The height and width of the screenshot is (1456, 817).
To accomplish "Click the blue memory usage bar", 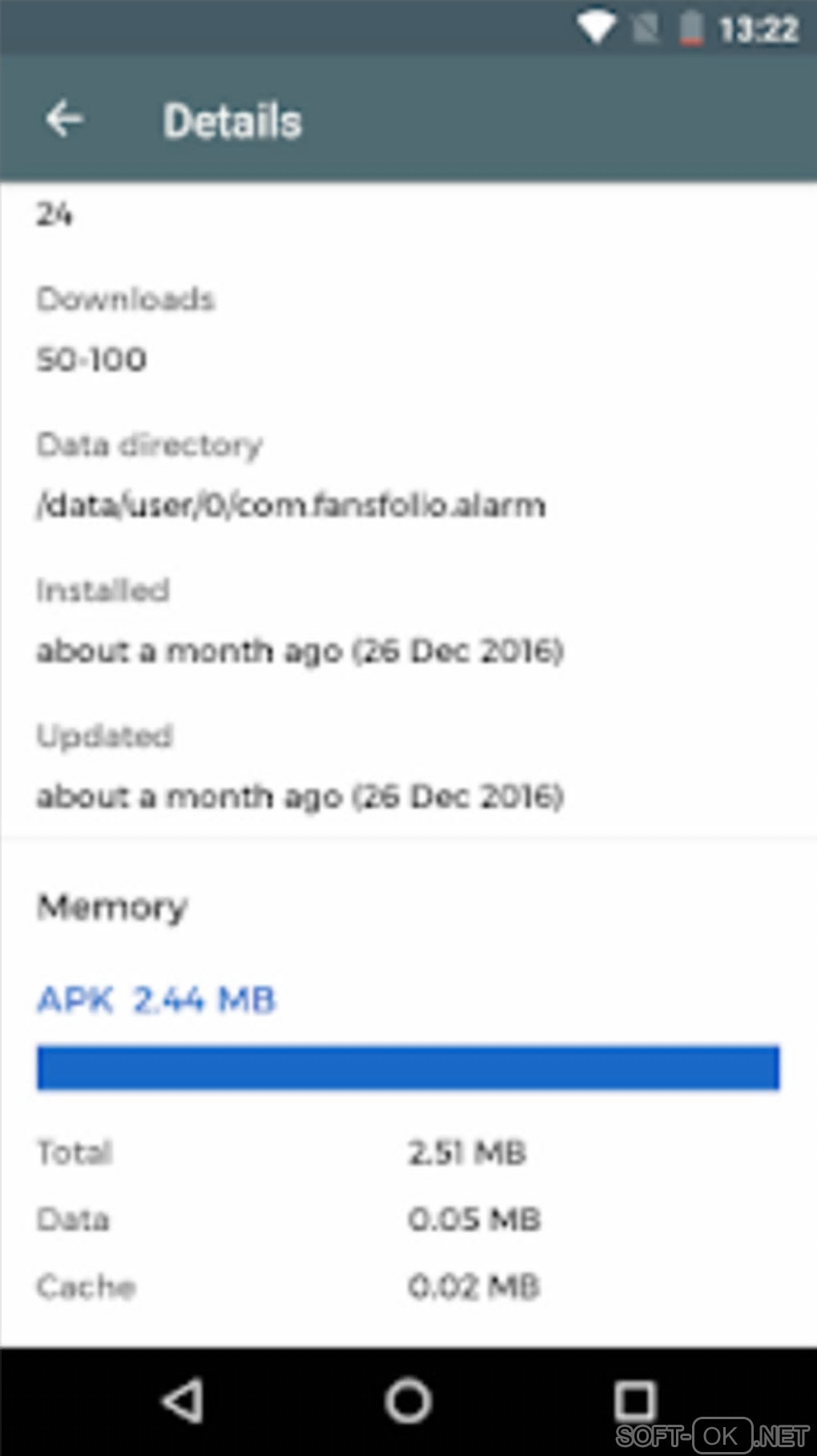I will (408, 1067).
